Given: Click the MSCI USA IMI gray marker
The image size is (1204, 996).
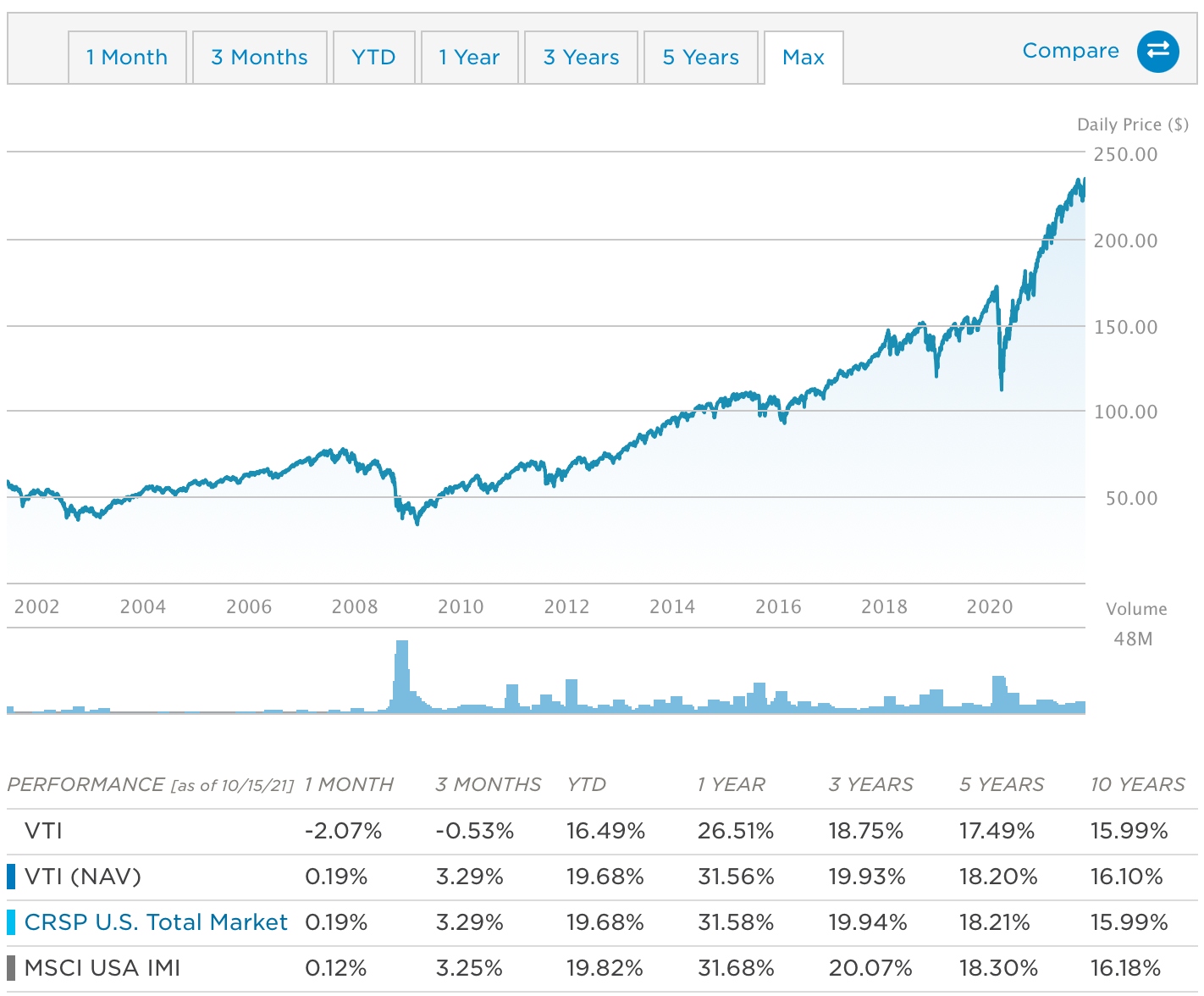Looking at the screenshot, I should coord(11,968).
